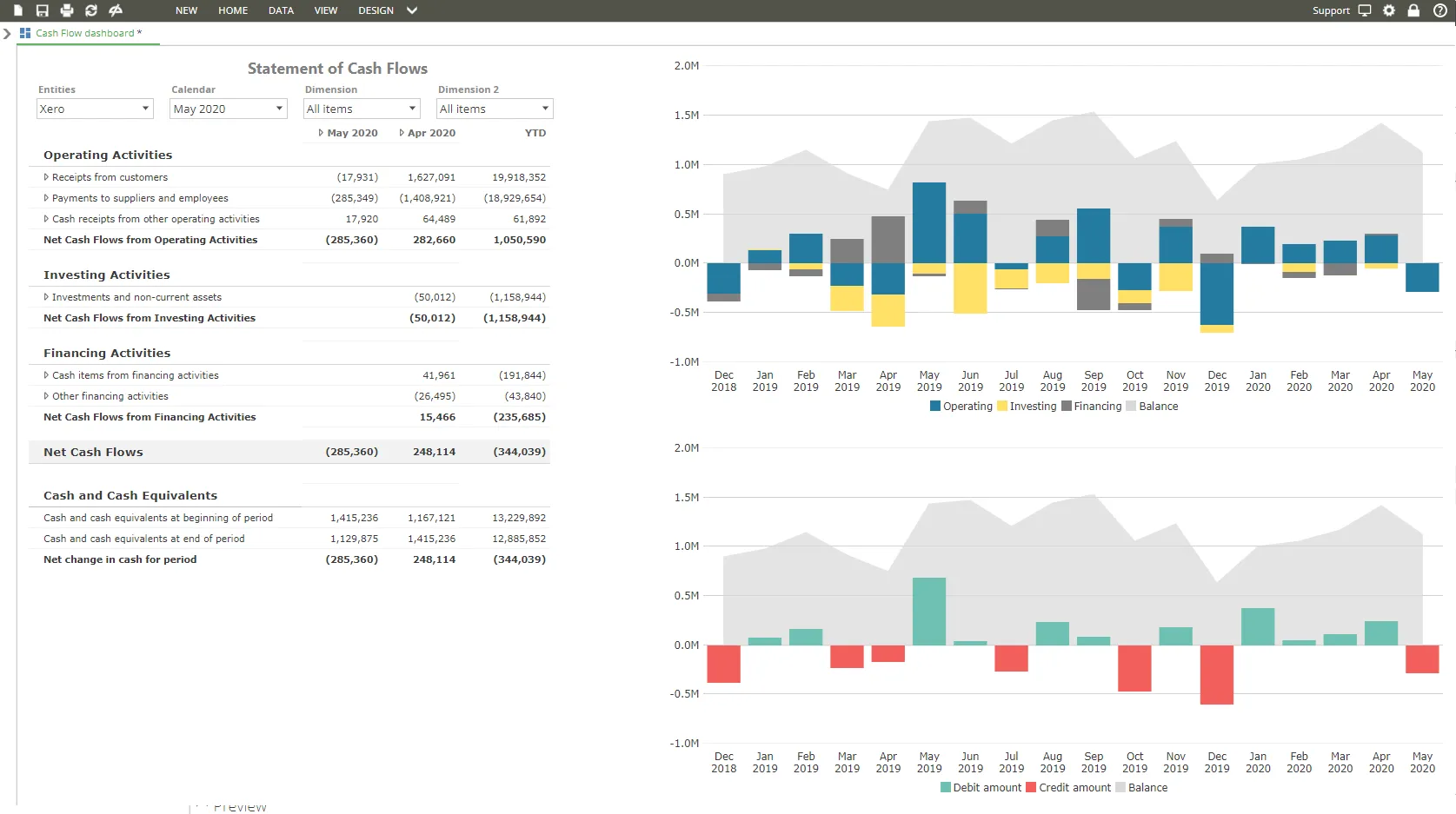Print the dashboard using the printer icon

coord(67,10)
